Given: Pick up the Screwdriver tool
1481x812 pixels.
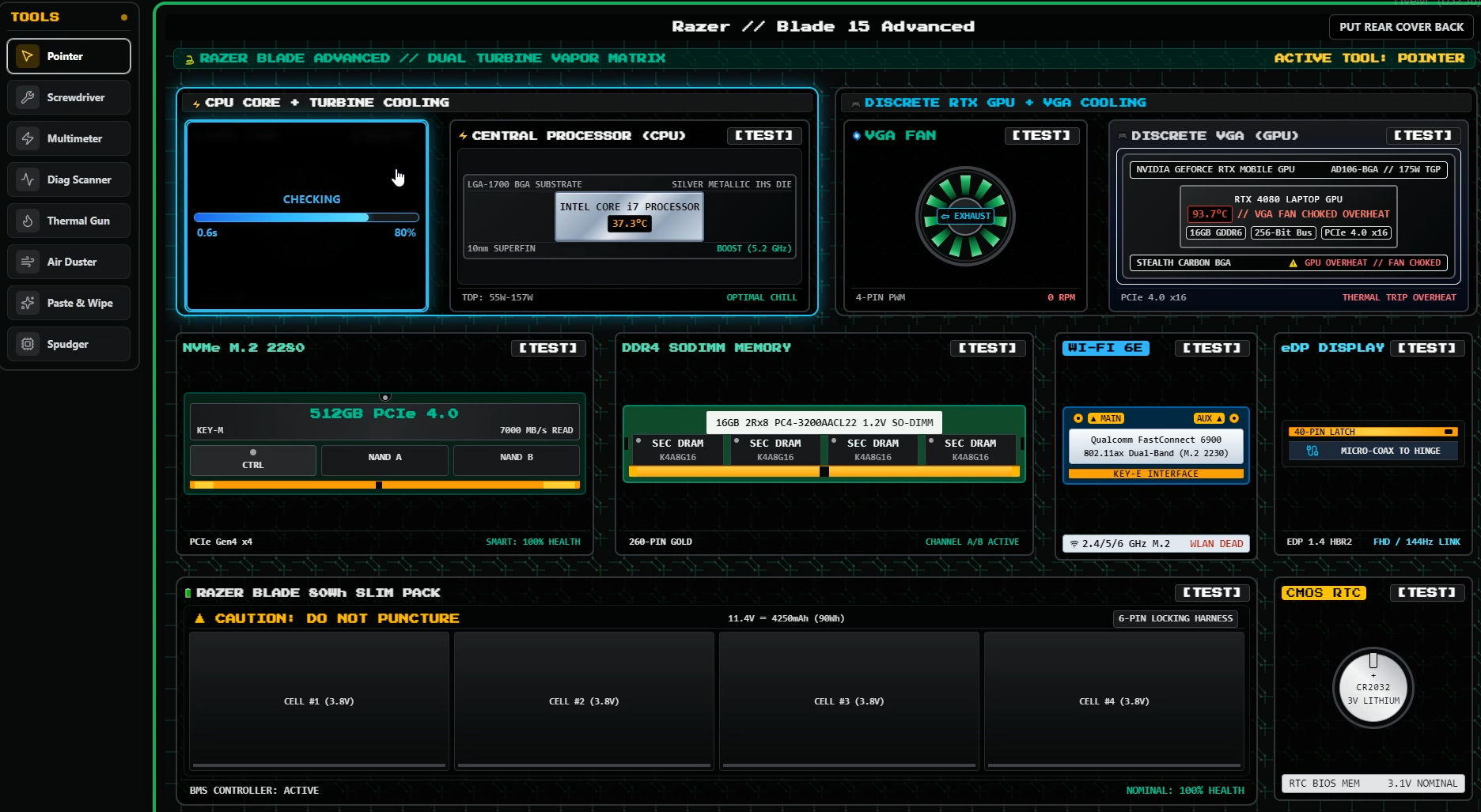Looking at the screenshot, I should click(x=69, y=97).
